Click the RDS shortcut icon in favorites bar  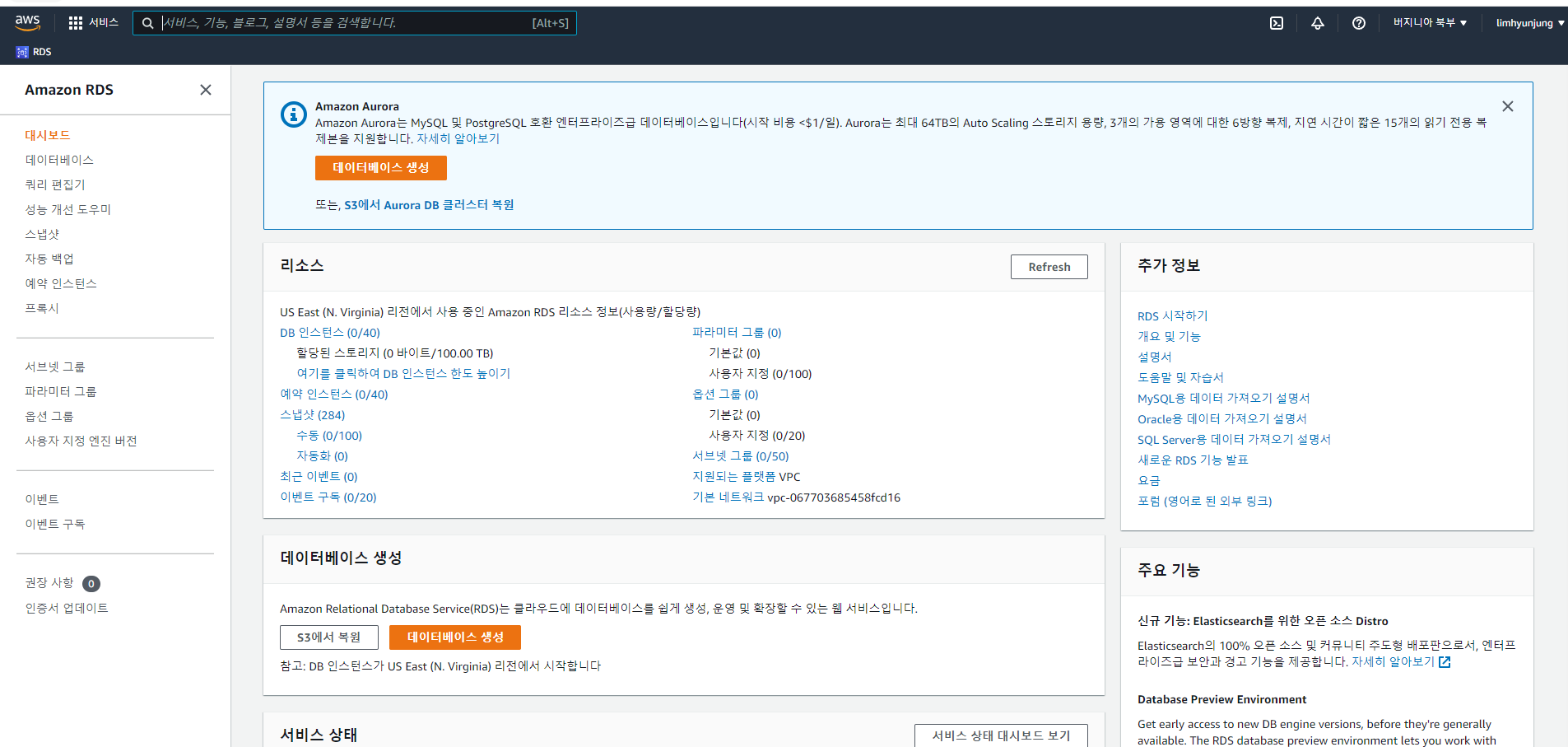point(22,52)
